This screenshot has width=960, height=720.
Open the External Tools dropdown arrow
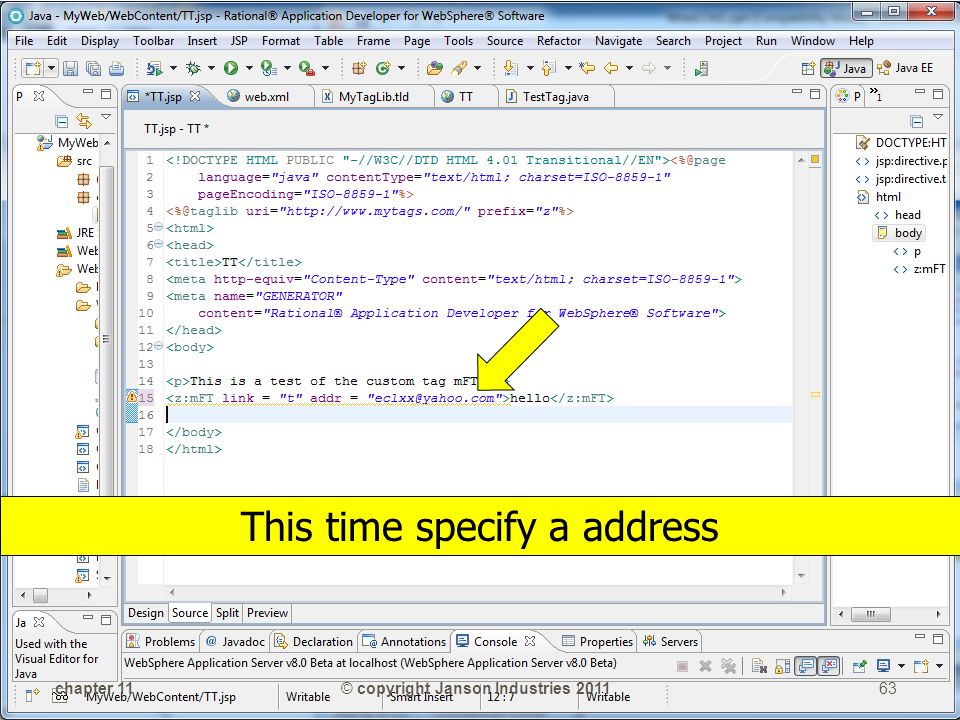325,68
